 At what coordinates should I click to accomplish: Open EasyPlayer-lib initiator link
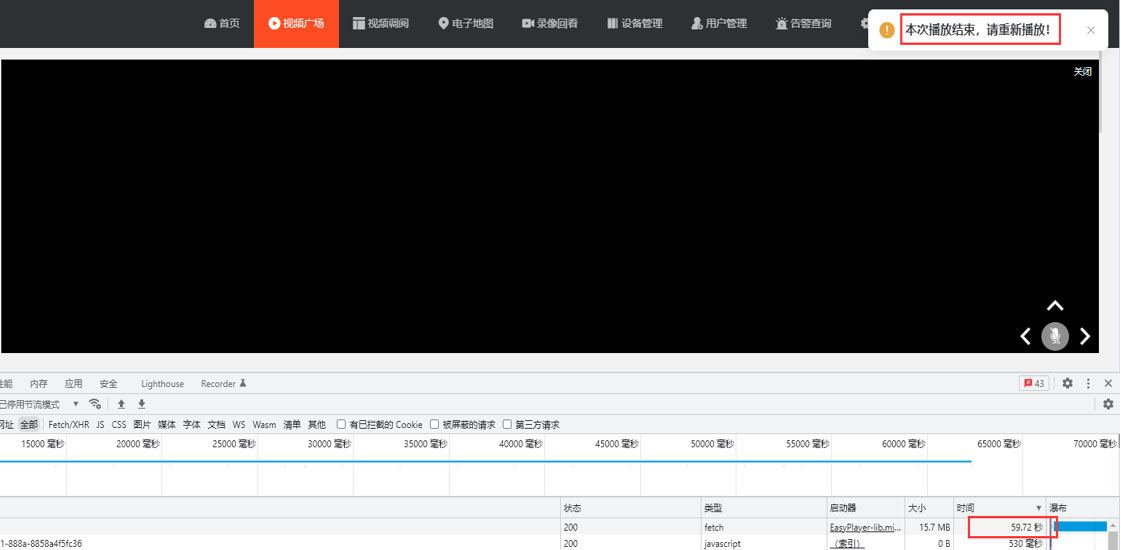865,527
